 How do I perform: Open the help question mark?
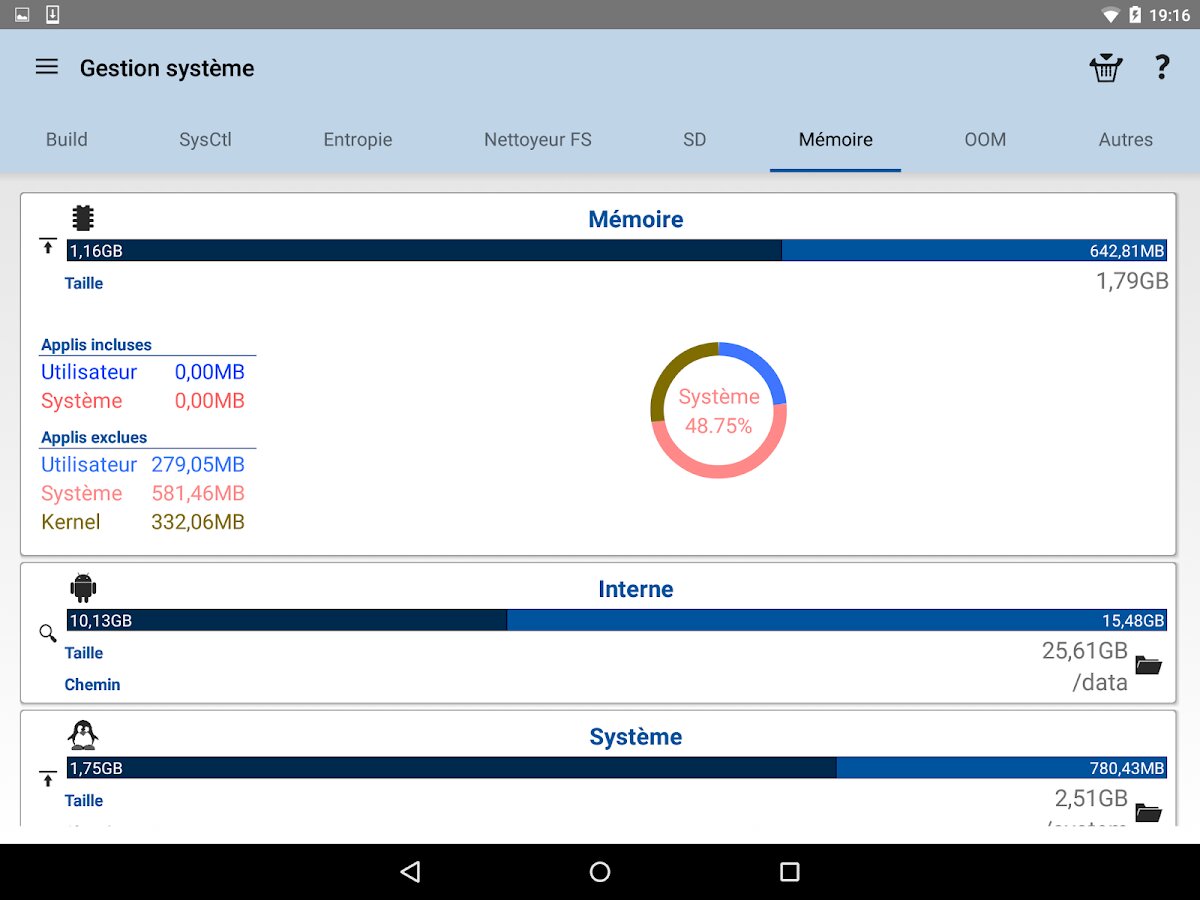[x=1161, y=68]
